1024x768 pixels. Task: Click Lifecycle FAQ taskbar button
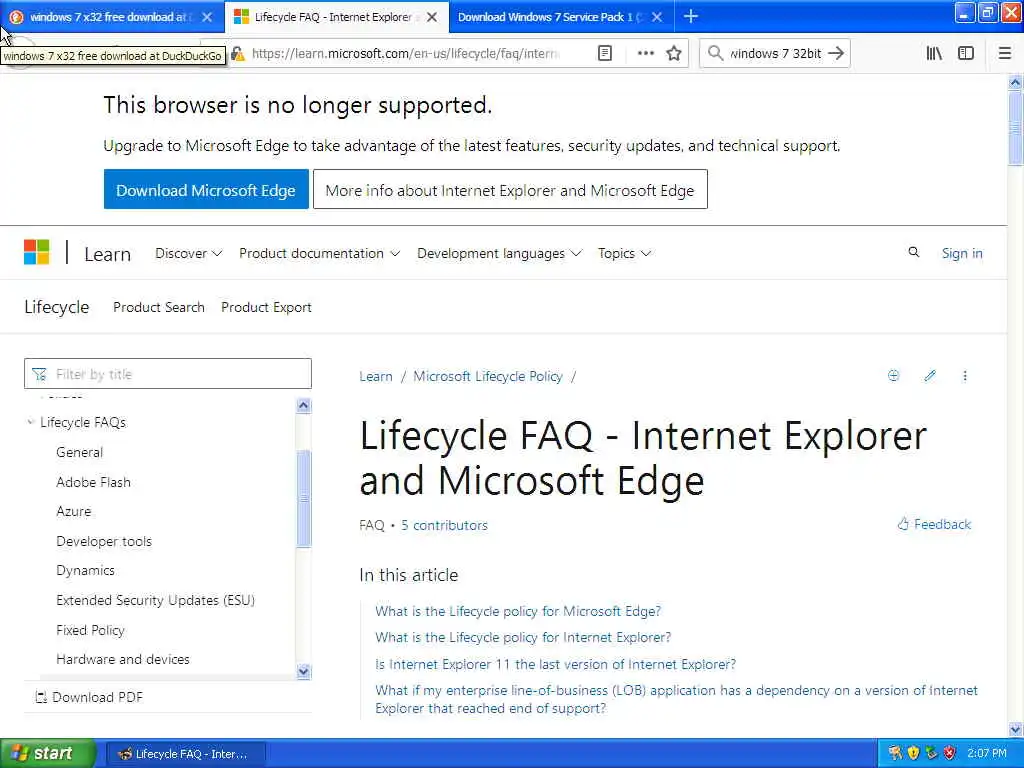coord(185,754)
